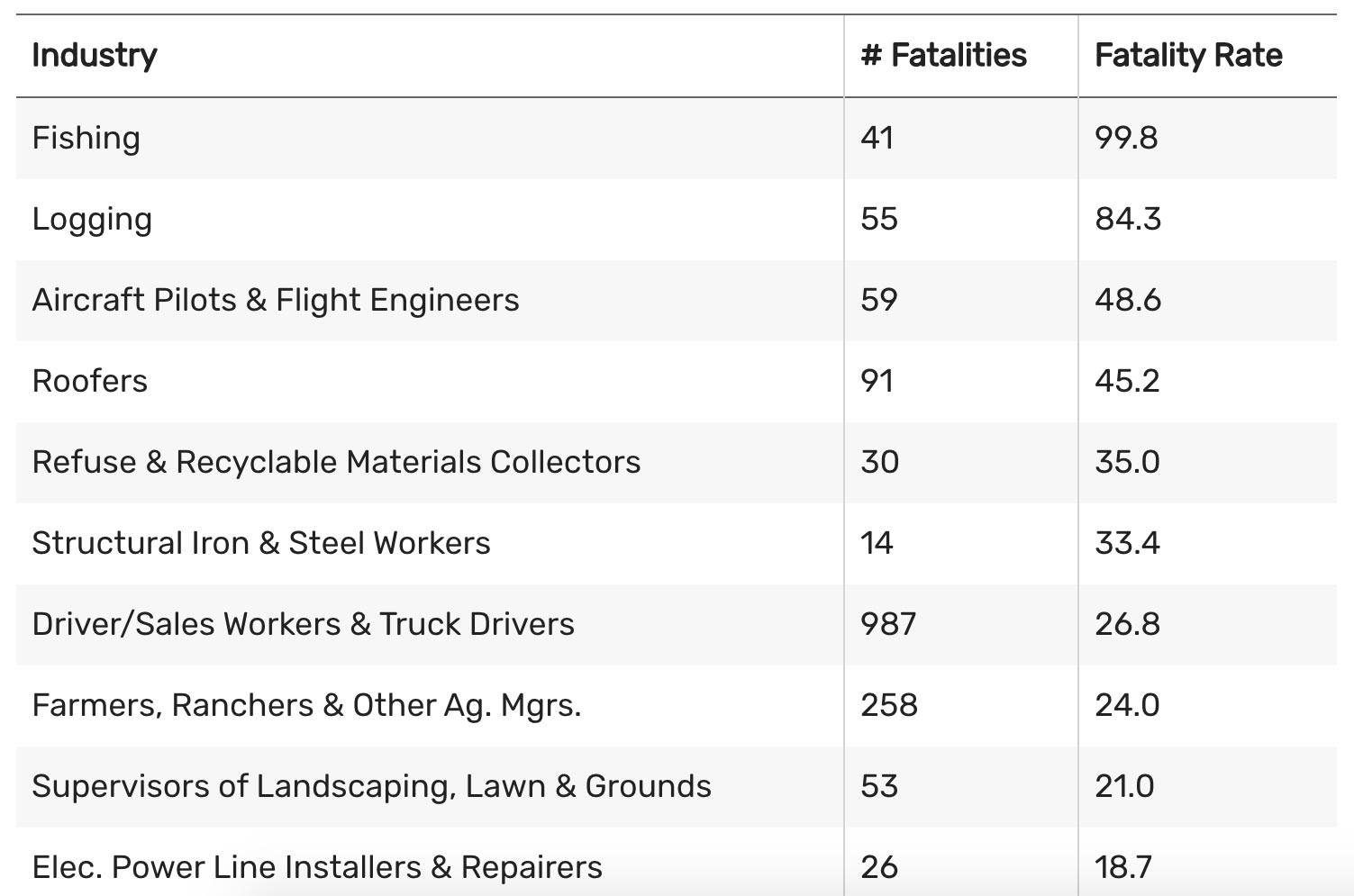Select the 48.6 fatality rate cell
Screen dimensions: 1354x896
tap(1128, 300)
